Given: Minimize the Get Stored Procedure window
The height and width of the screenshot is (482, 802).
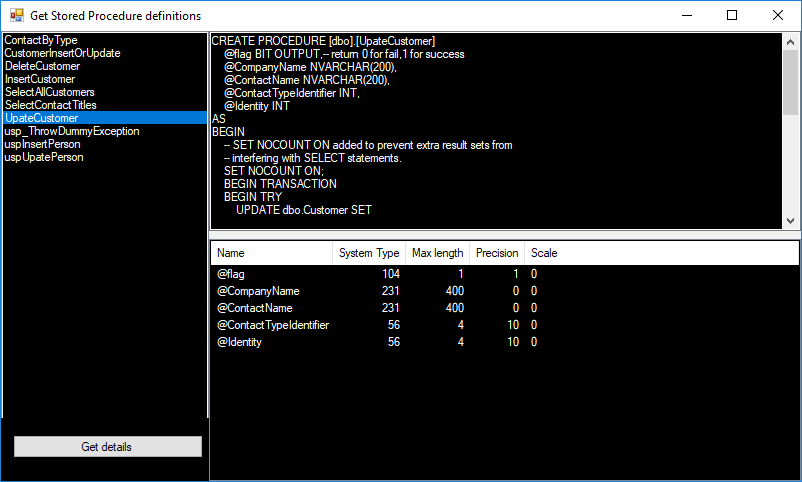Looking at the screenshot, I should [x=687, y=15].
